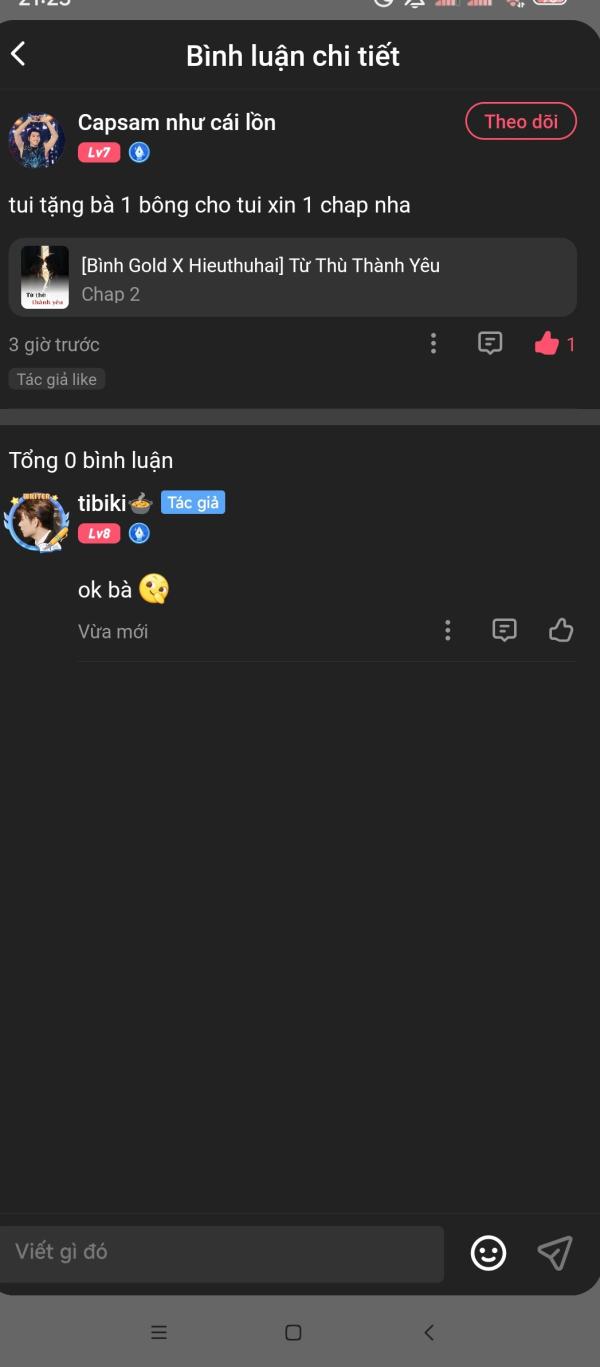
Task: Toggle the red like on the original comment
Action: point(547,344)
